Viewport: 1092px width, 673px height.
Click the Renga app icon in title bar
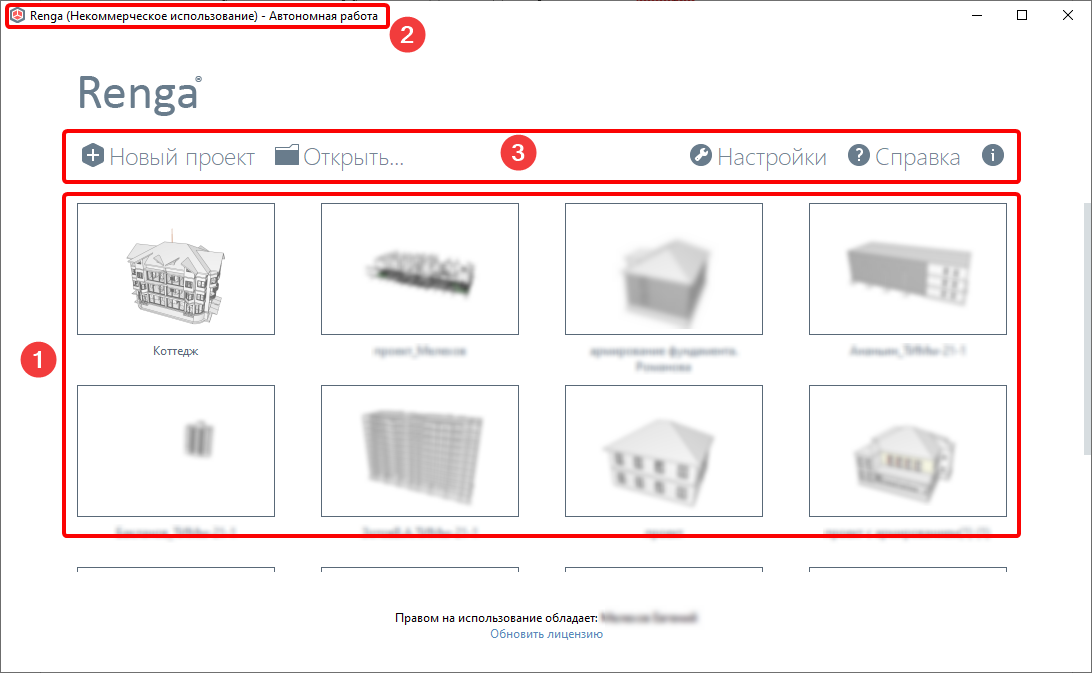(17, 15)
